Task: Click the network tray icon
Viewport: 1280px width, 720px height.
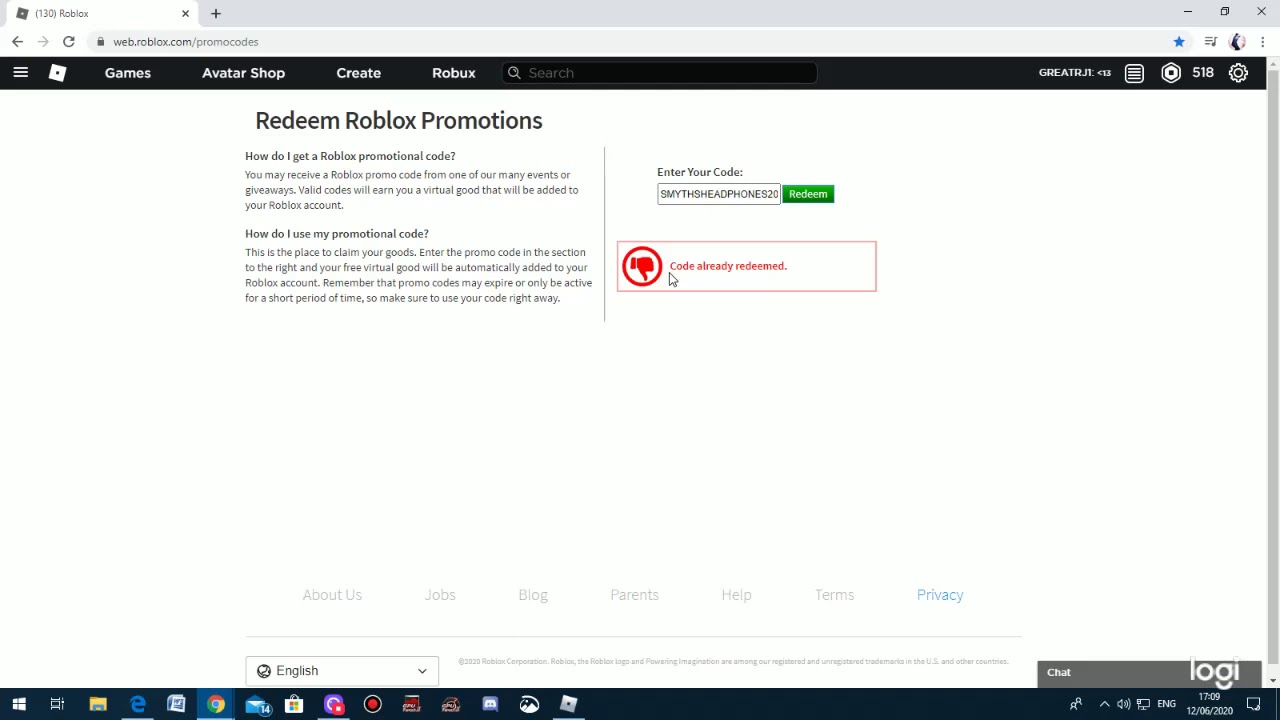Action: point(1143,704)
